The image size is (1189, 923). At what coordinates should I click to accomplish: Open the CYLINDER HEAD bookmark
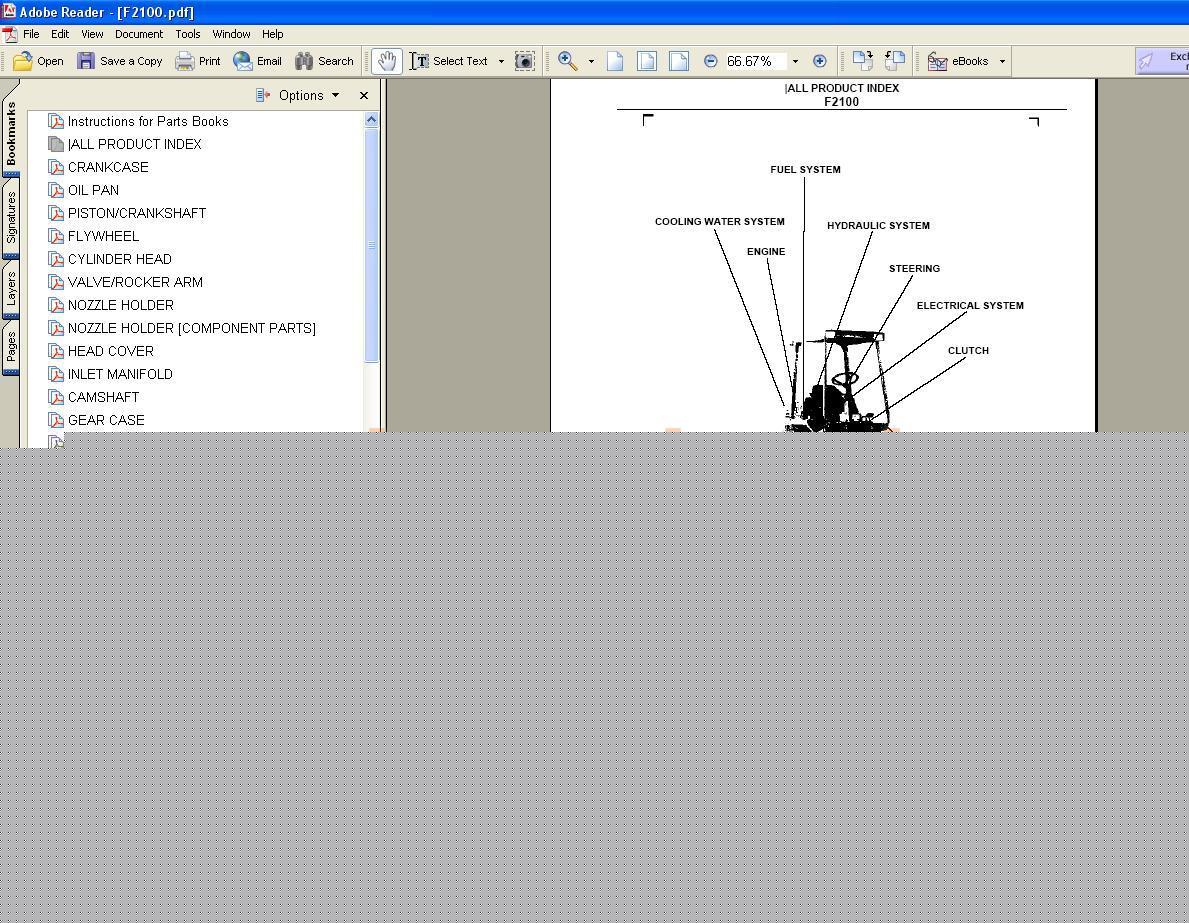pyautogui.click(x=119, y=259)
